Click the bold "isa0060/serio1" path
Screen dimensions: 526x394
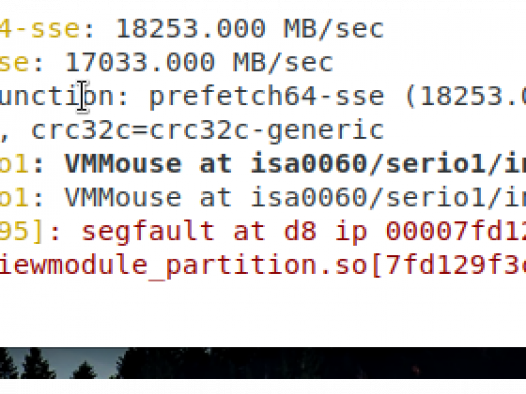(x=367, y=164)
